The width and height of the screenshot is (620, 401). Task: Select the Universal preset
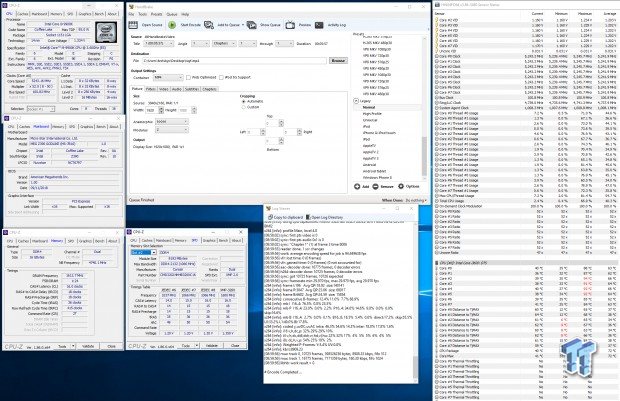370,120
